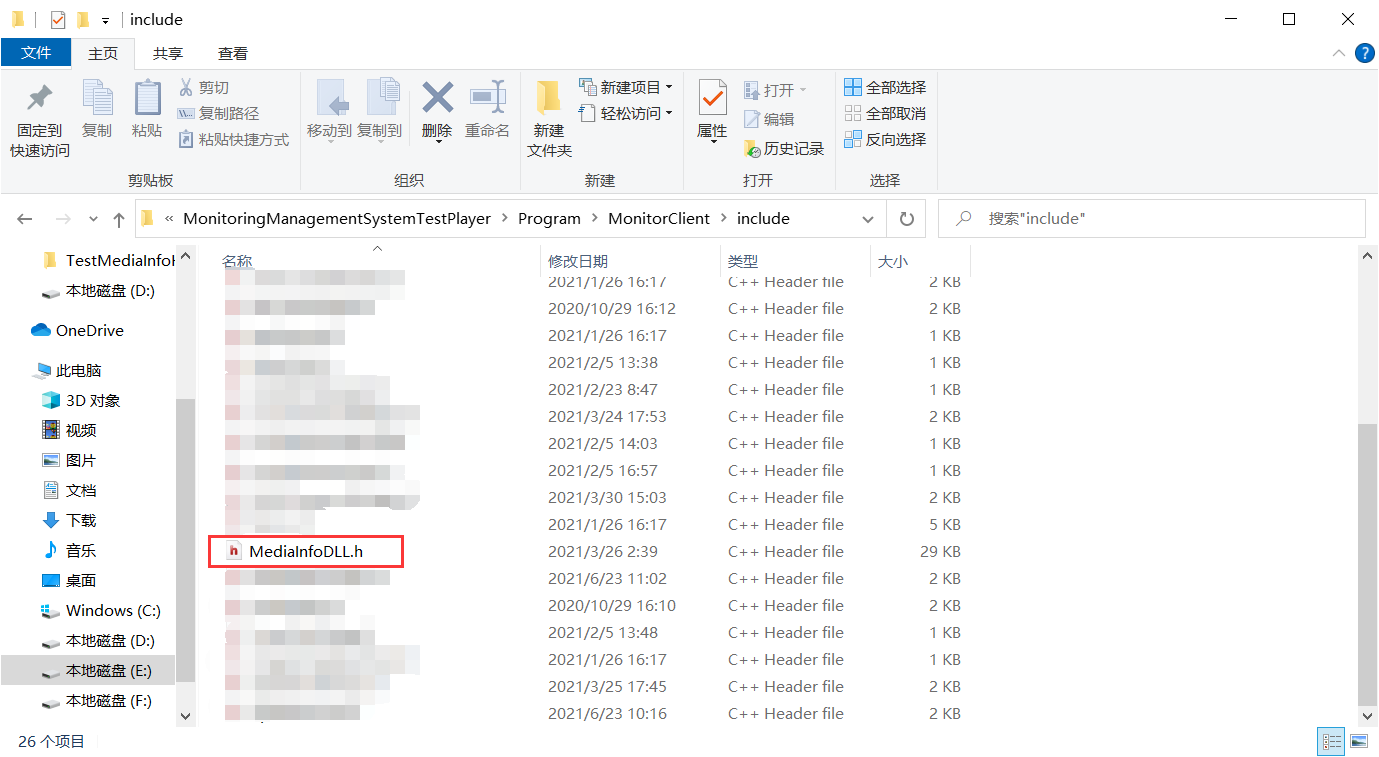The image size is (1379, 757).
Task: Expand the address bar history dropdown
Action: pyautogui.click(x=867, y=218)
